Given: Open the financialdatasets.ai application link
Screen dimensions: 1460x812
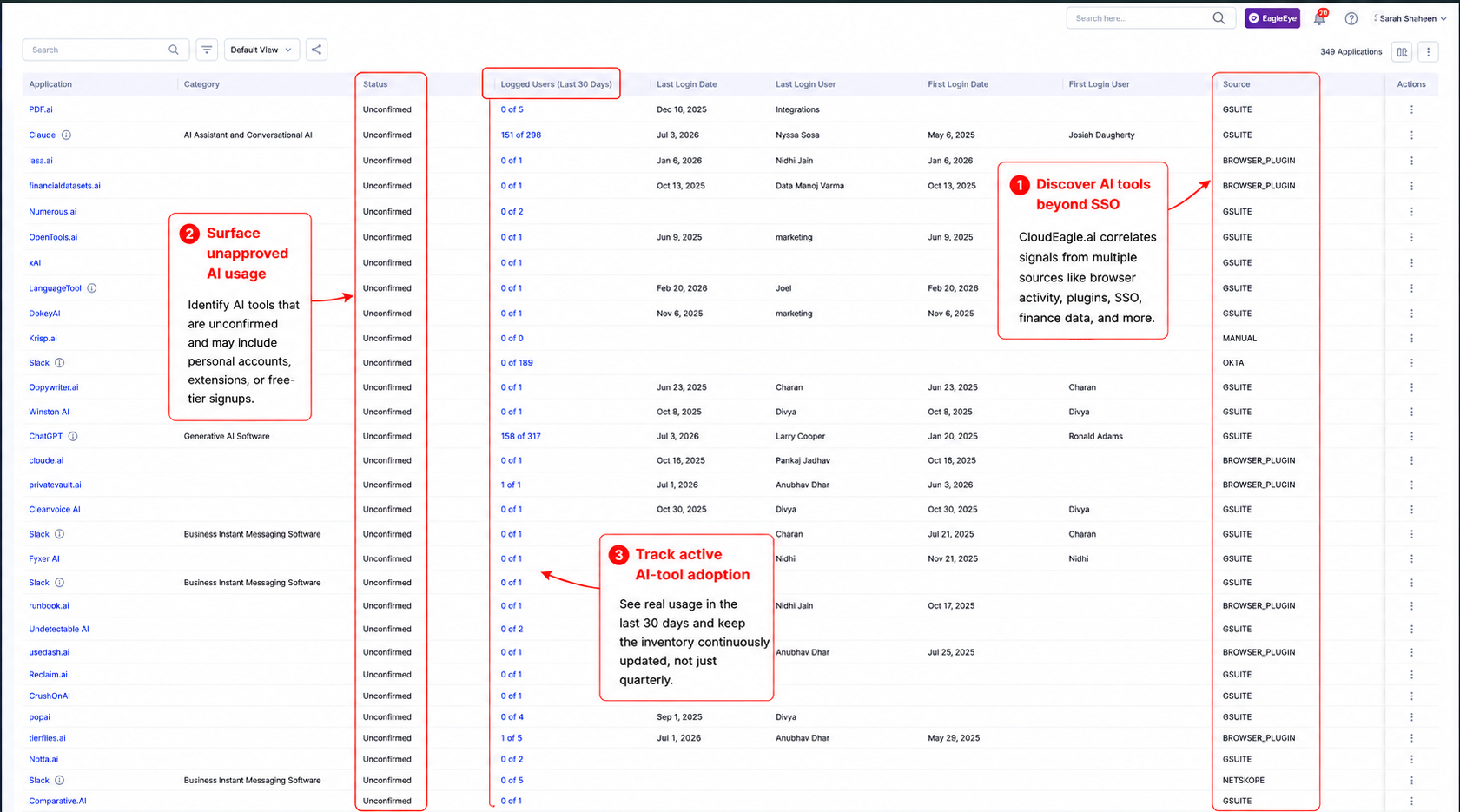Looking at the screenshot, I should (64, 186).
